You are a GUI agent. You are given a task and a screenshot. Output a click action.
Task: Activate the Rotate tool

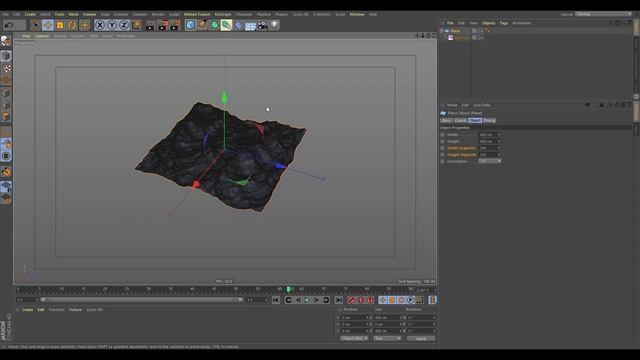(72, 25)
